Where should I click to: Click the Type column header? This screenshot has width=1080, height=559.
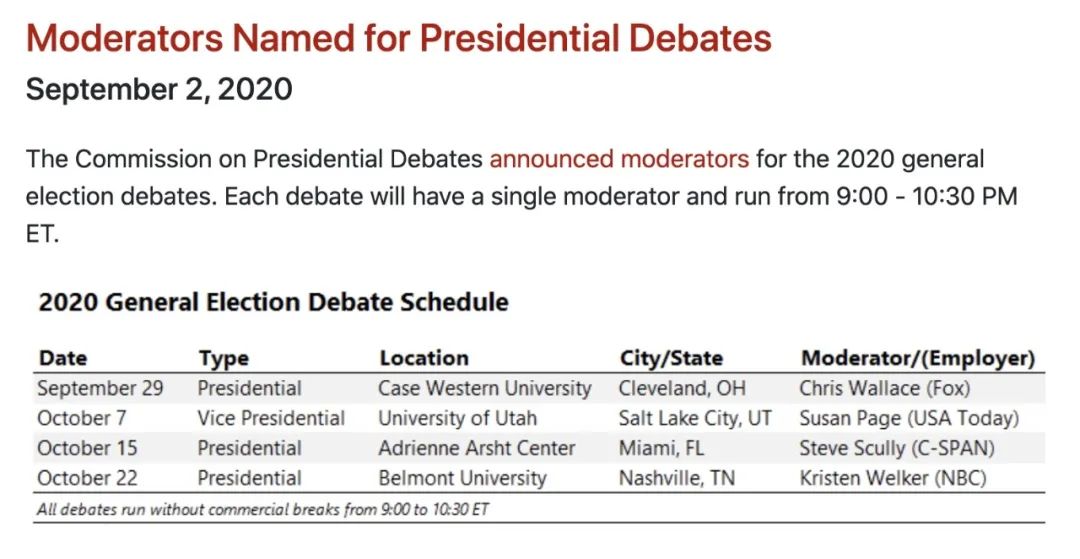(x=224, y=359)
